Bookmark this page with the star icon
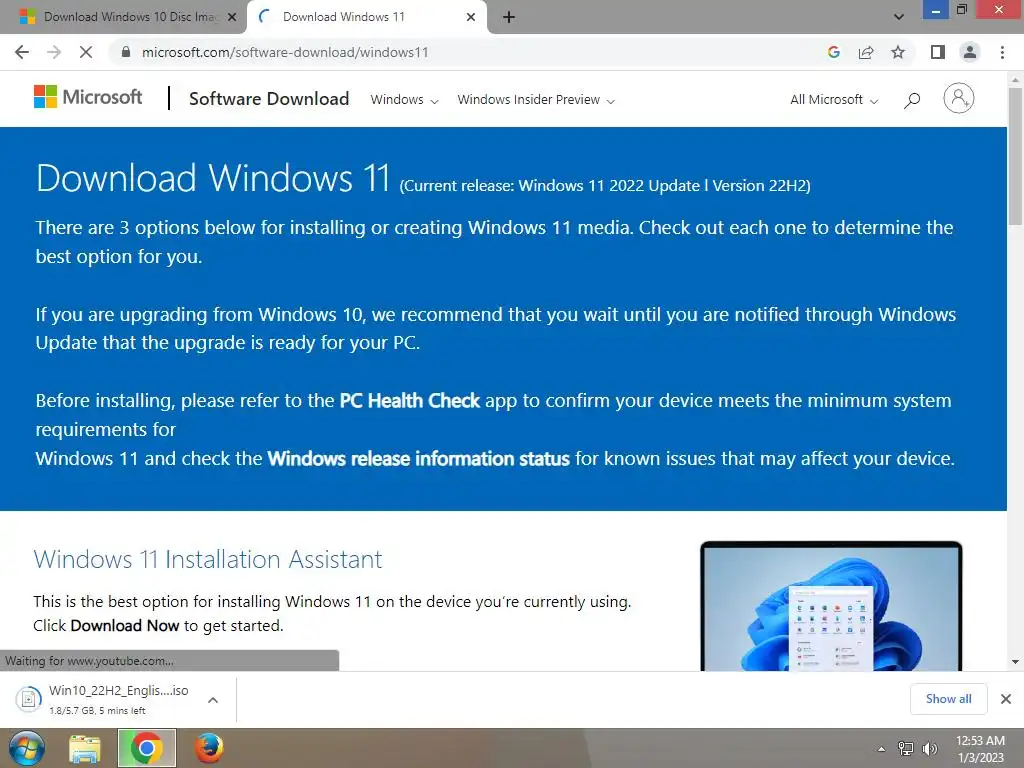The height and width of the screenshot is (768, 1024). coord(898,52)
